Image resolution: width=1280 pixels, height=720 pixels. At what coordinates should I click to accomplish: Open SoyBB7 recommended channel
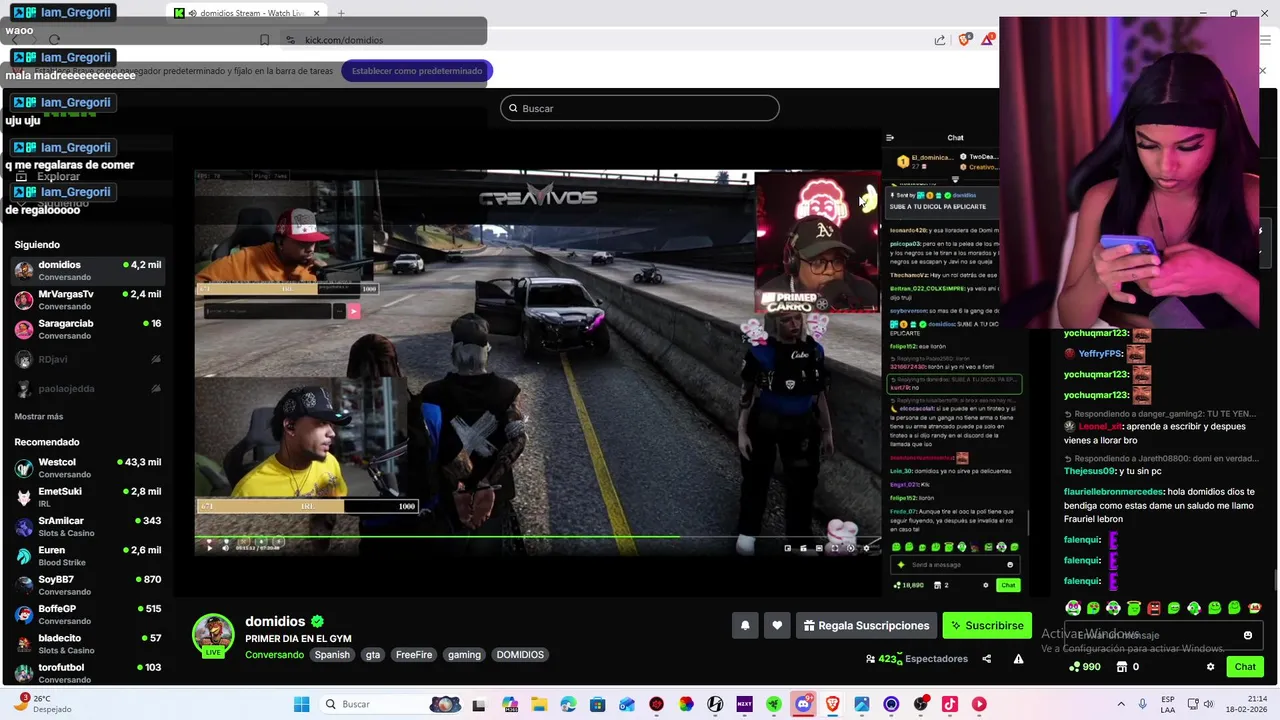[x=87, y=585]
